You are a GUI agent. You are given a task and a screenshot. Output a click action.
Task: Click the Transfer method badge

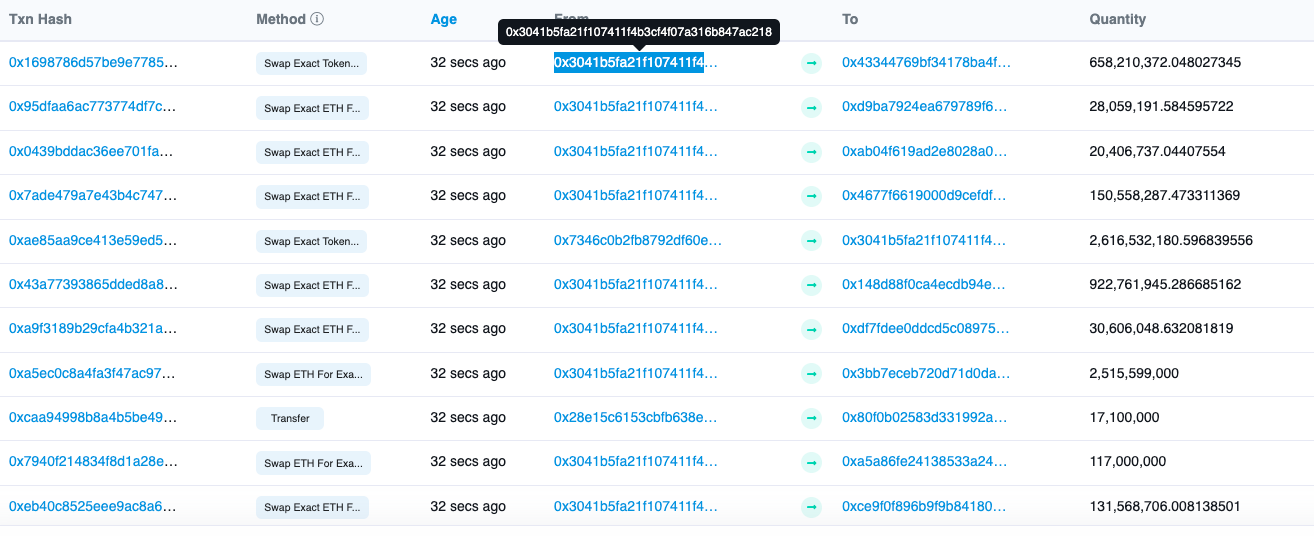point(290,418)
